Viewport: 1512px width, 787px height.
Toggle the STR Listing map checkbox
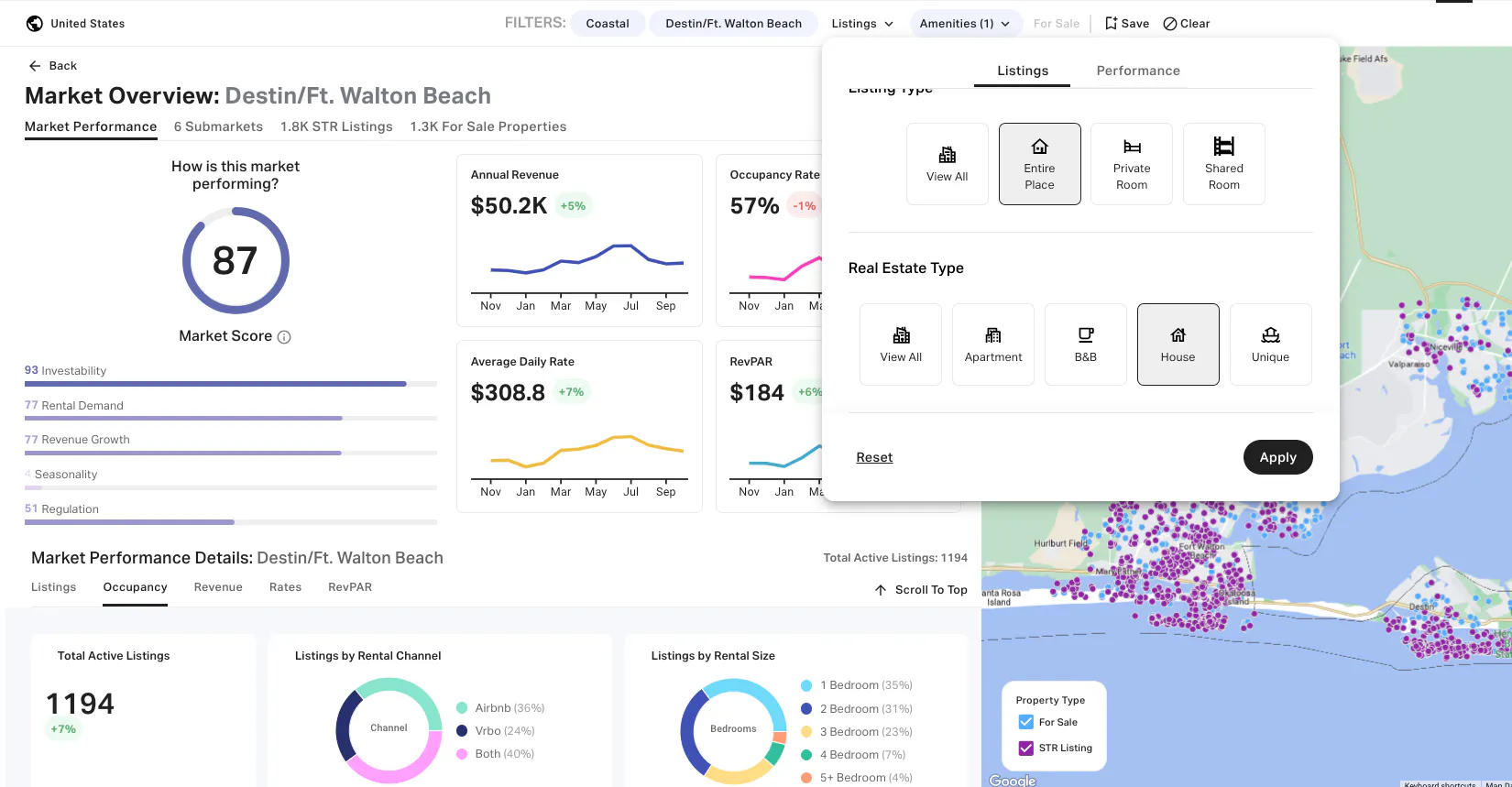pos(1026,748)
